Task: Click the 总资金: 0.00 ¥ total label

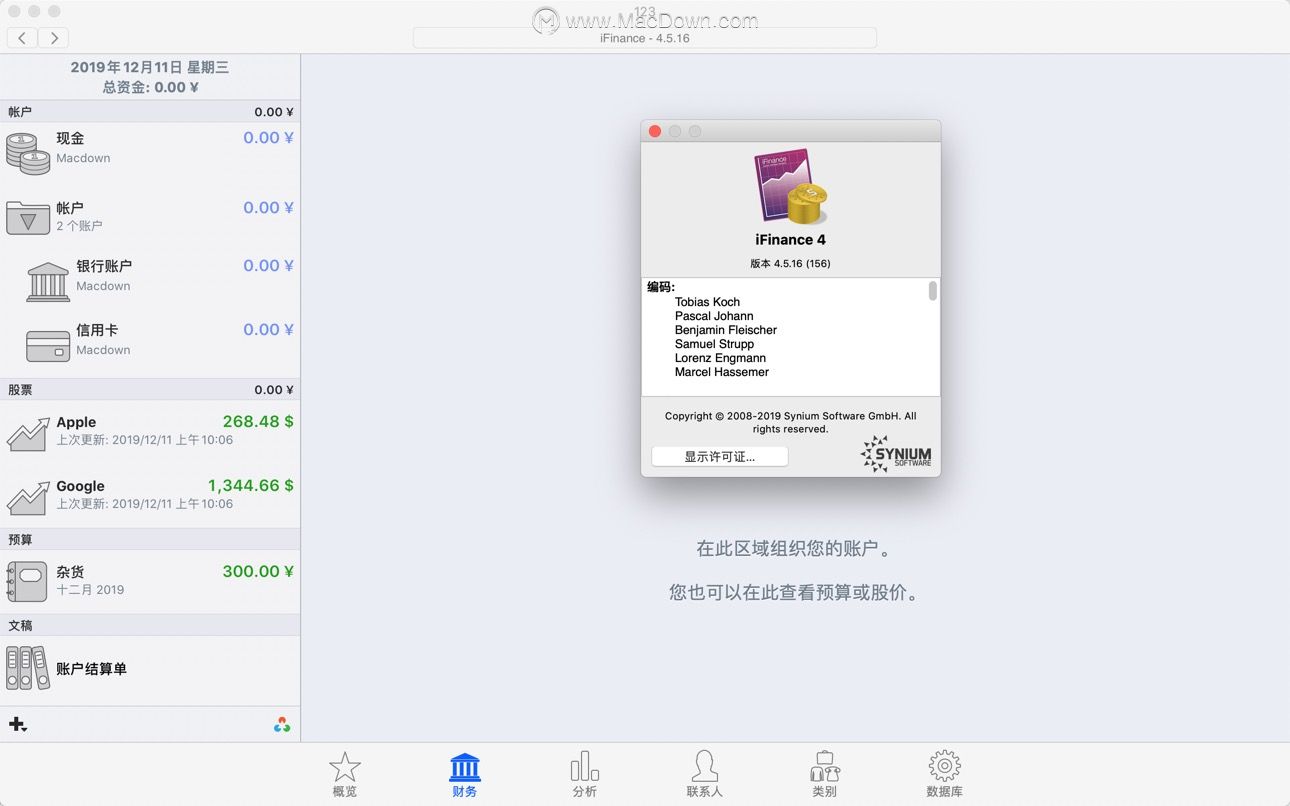Action: click(x=150, y=88)
